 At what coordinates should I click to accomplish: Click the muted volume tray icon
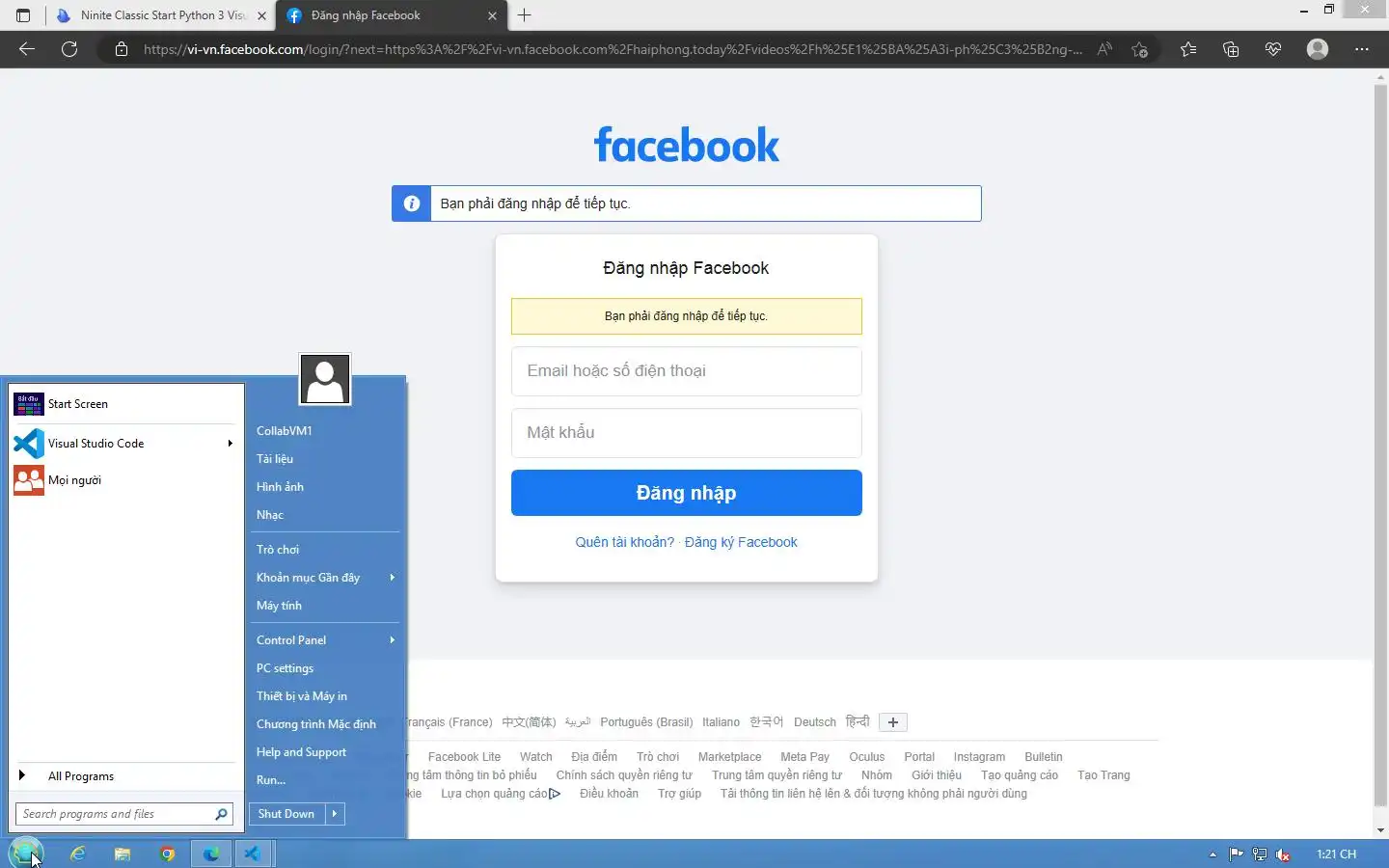(1283, 854)
